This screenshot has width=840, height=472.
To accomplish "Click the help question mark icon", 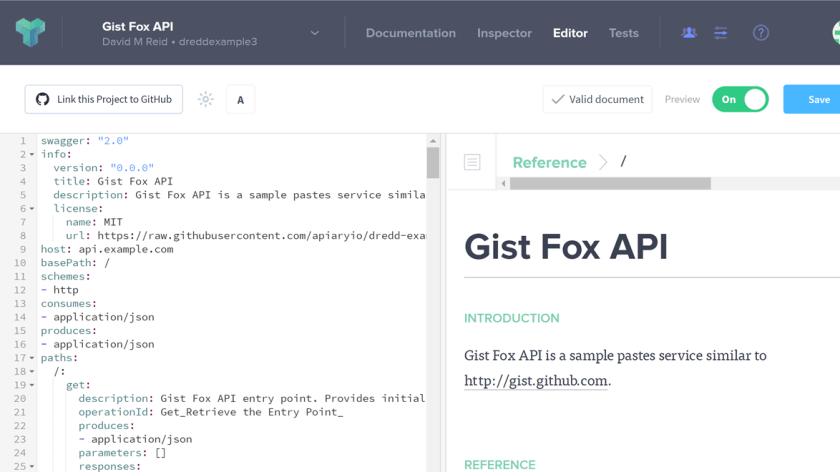I will click(761, 33).
